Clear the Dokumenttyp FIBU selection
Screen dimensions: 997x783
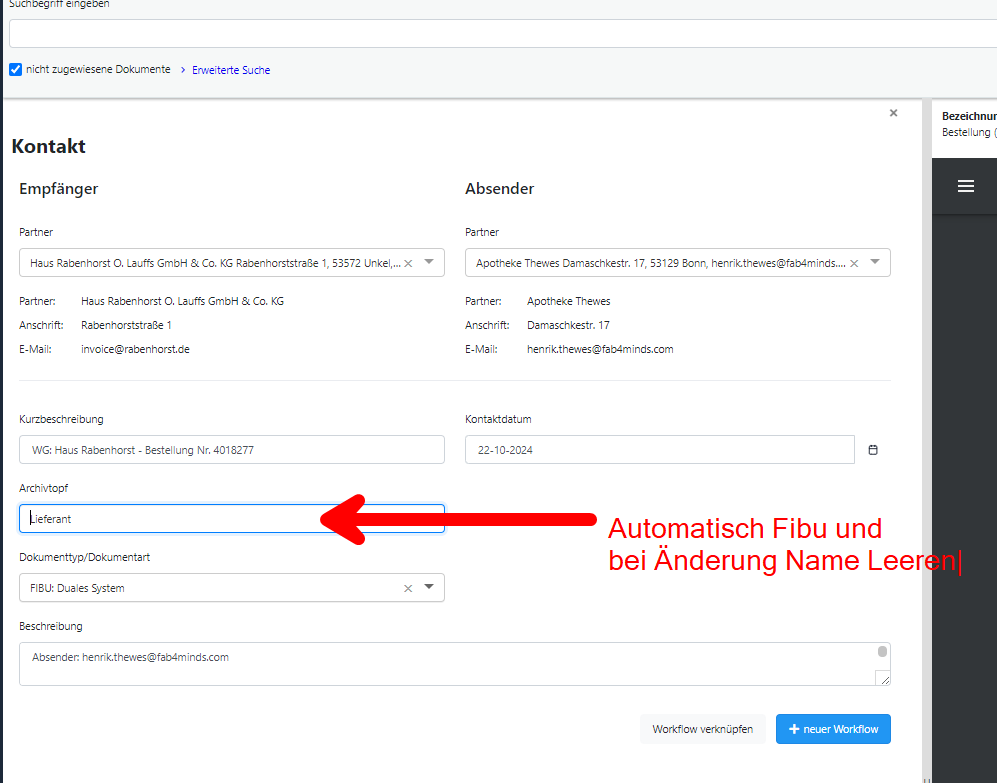point(408,588)
